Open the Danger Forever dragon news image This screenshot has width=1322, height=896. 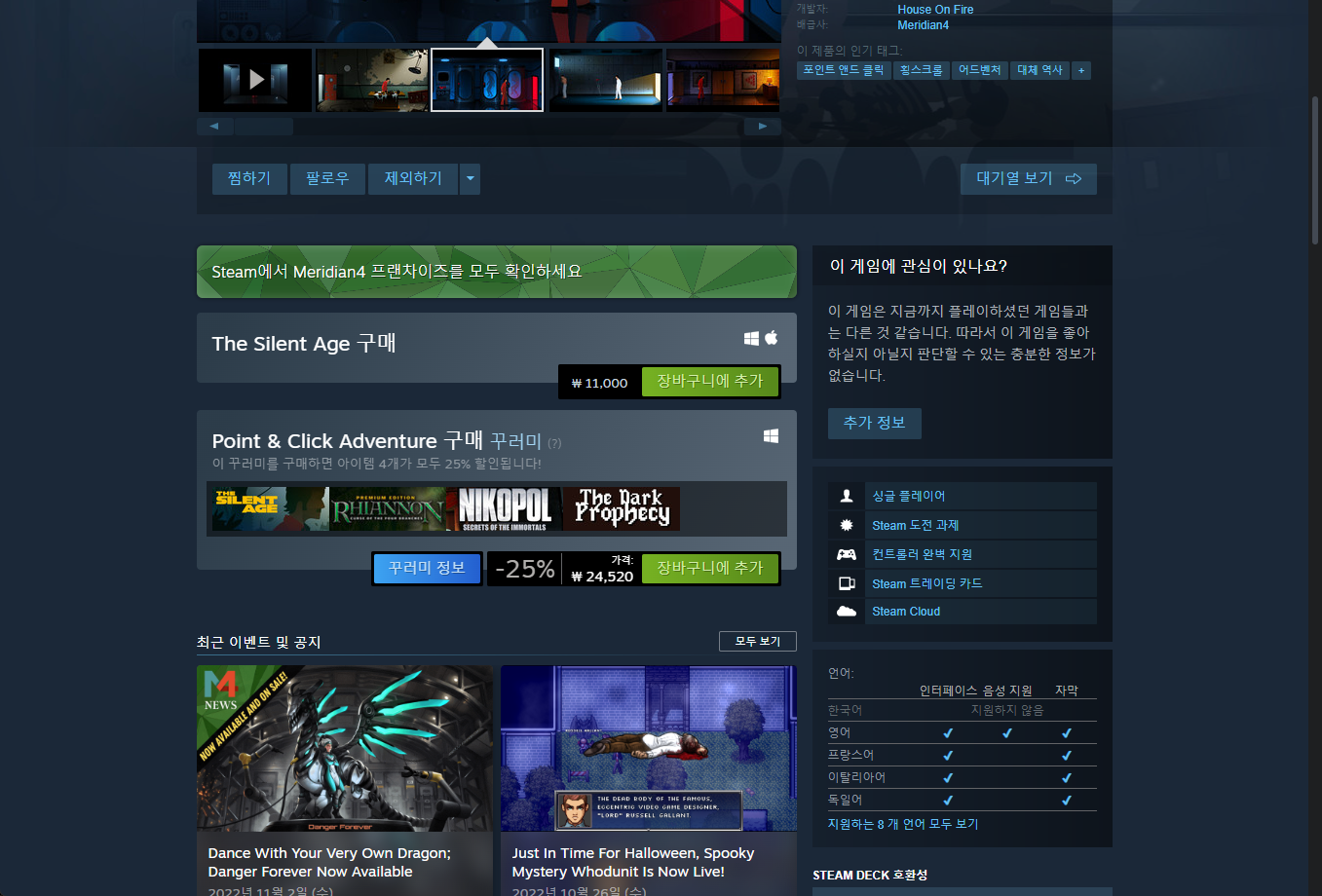pos(345,749)
